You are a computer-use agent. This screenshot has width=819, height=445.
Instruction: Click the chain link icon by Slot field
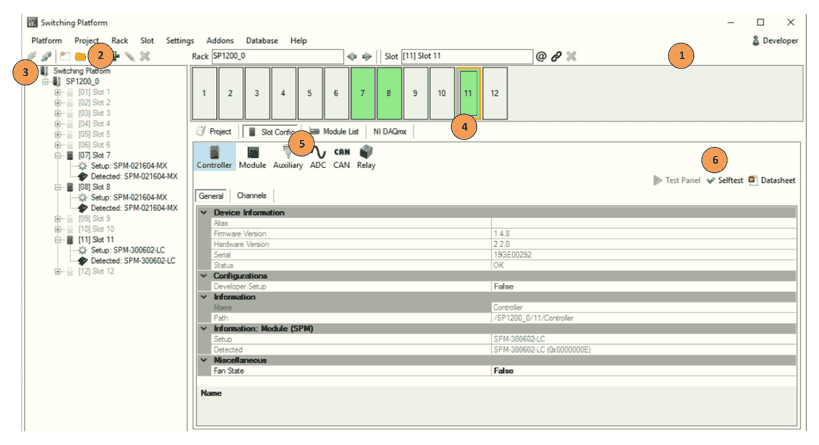(x=556, y=56)
